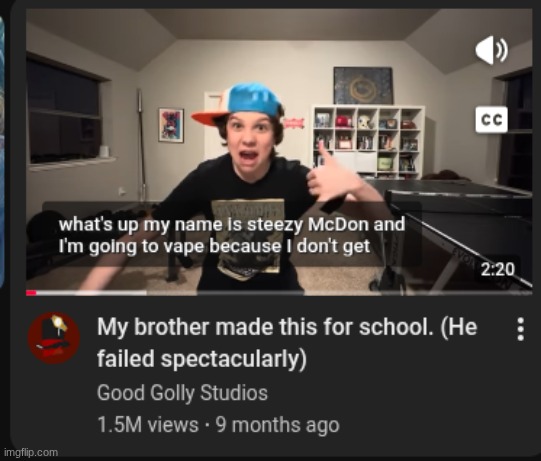
Task: Click the white cube bookshelf in the video preview
Action: pyautogui.click(x=368, y=142)
